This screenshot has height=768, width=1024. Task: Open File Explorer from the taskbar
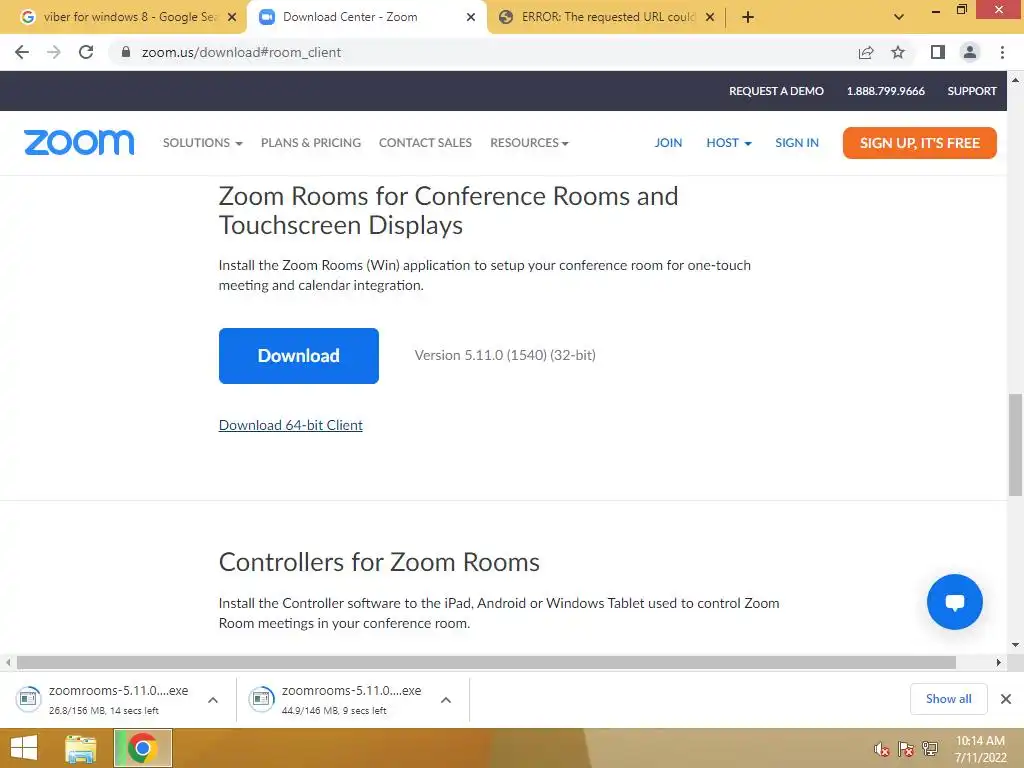(x=81, y=748)
